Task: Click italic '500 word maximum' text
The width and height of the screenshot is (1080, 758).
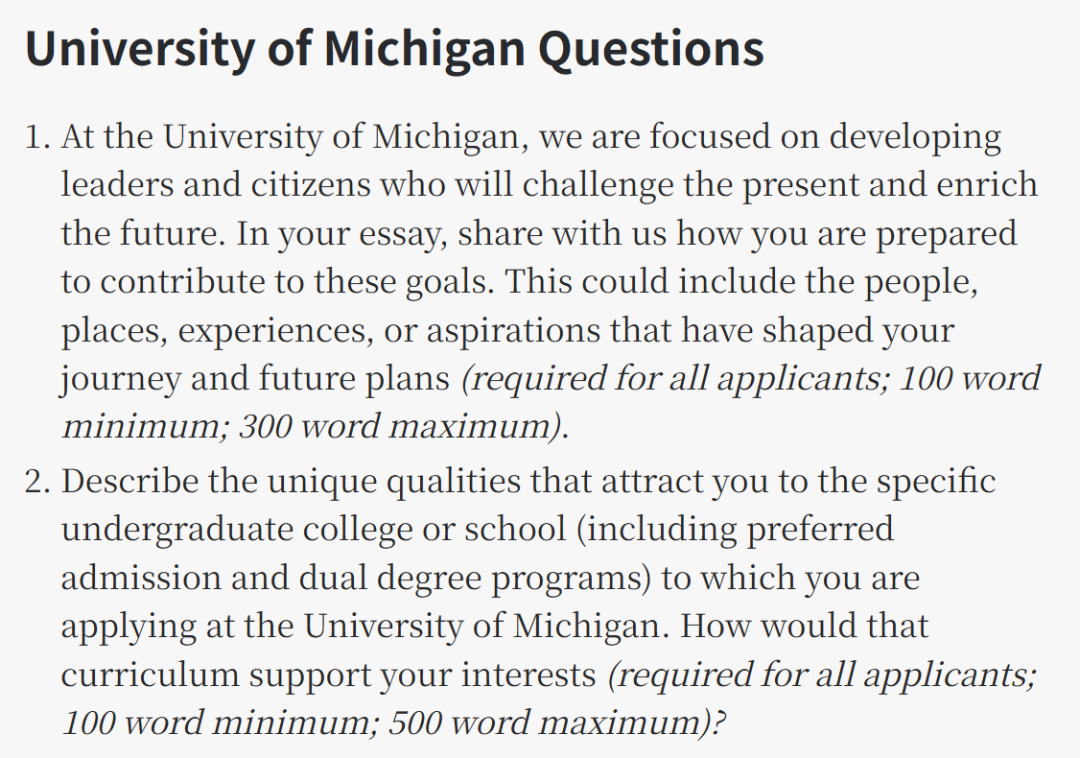Action: [551, 723]
